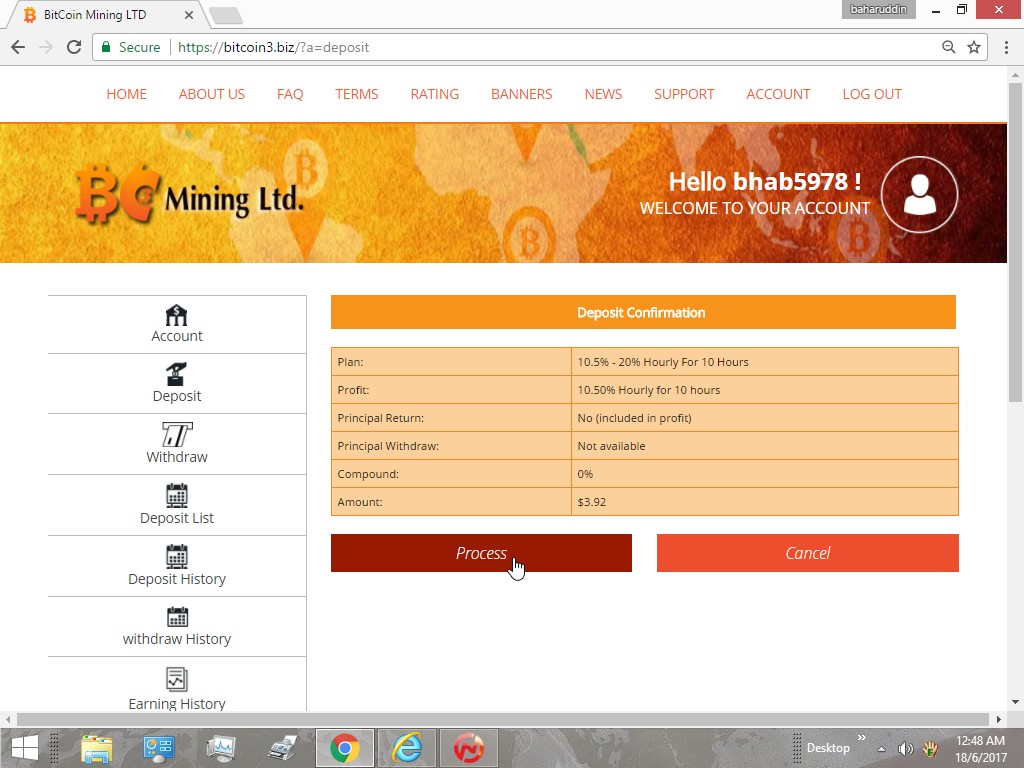Open the Chrome three-dot menu
Screen dimensions: 1024x768
[1006, 47]
